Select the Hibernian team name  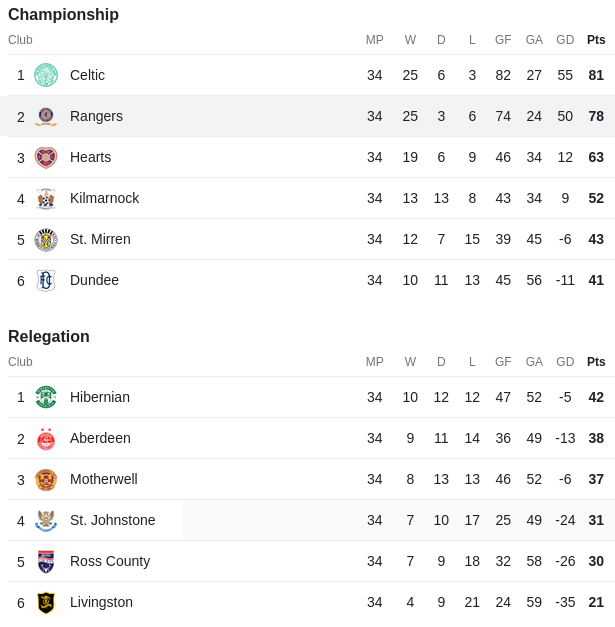pyautogui.click(x=100, y=397)
